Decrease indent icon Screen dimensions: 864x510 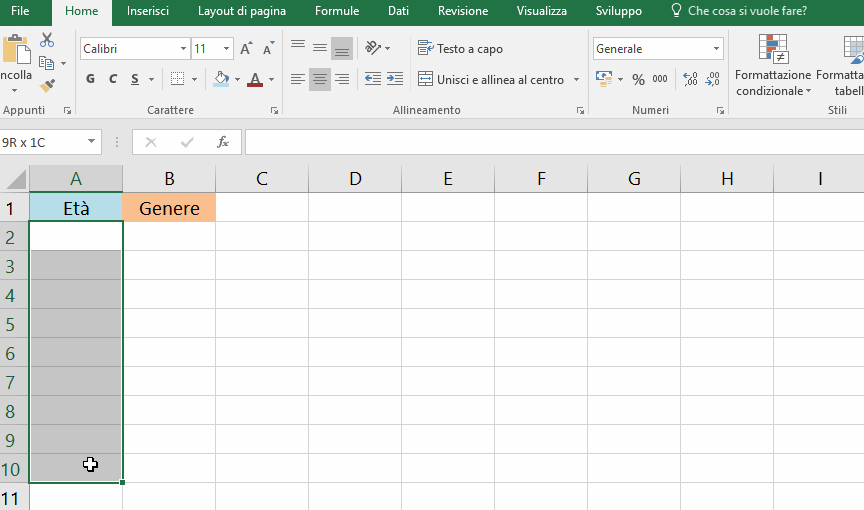pos(373,79)
